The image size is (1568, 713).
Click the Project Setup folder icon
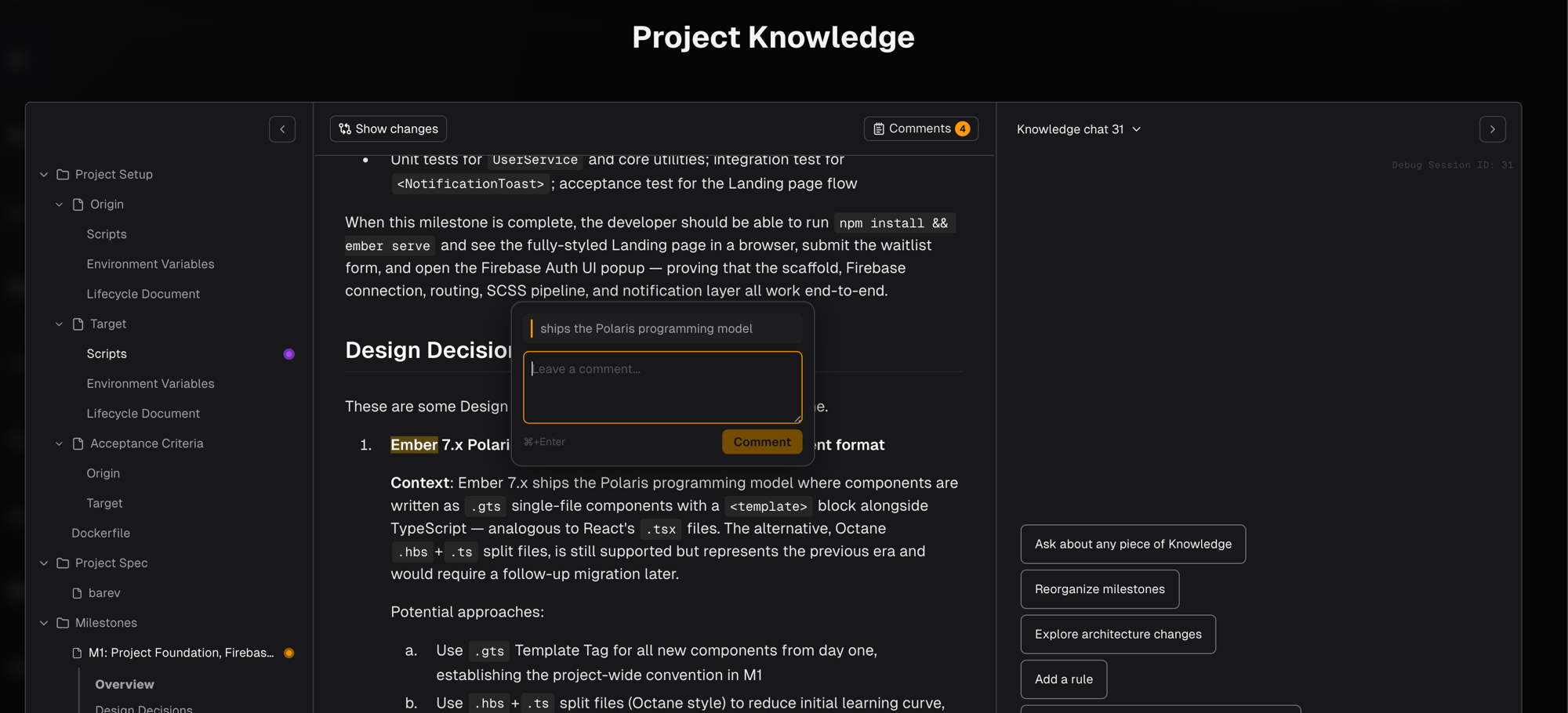(x=63, y=175)
